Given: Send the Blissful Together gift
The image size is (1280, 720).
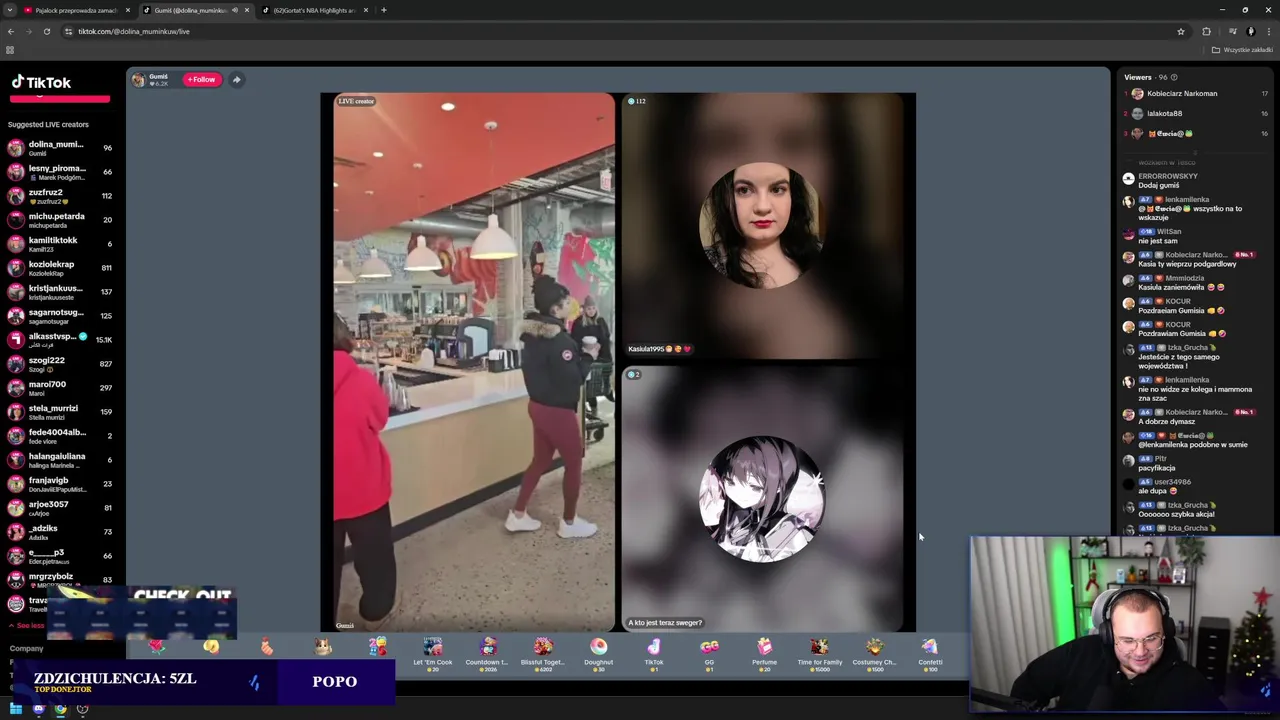Looking at the screenshot, I should click(543, 653).
